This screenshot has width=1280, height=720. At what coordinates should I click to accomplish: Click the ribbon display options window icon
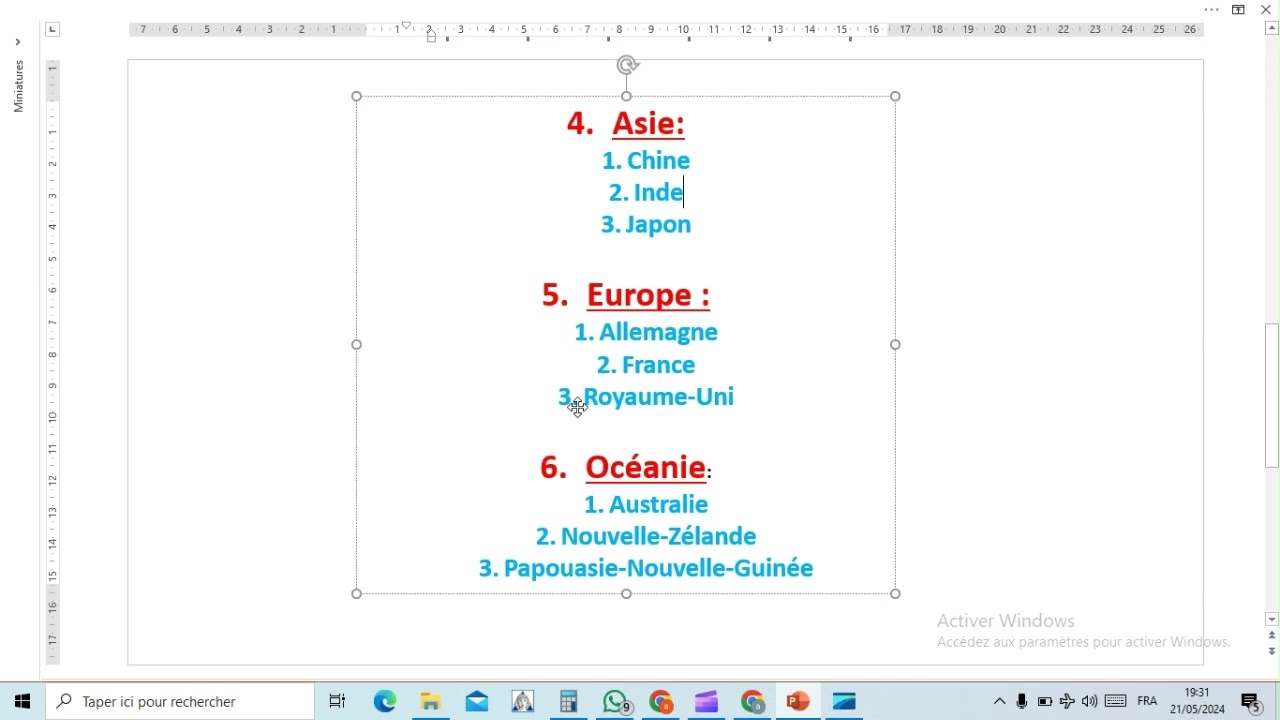(x=1239, y=10)
